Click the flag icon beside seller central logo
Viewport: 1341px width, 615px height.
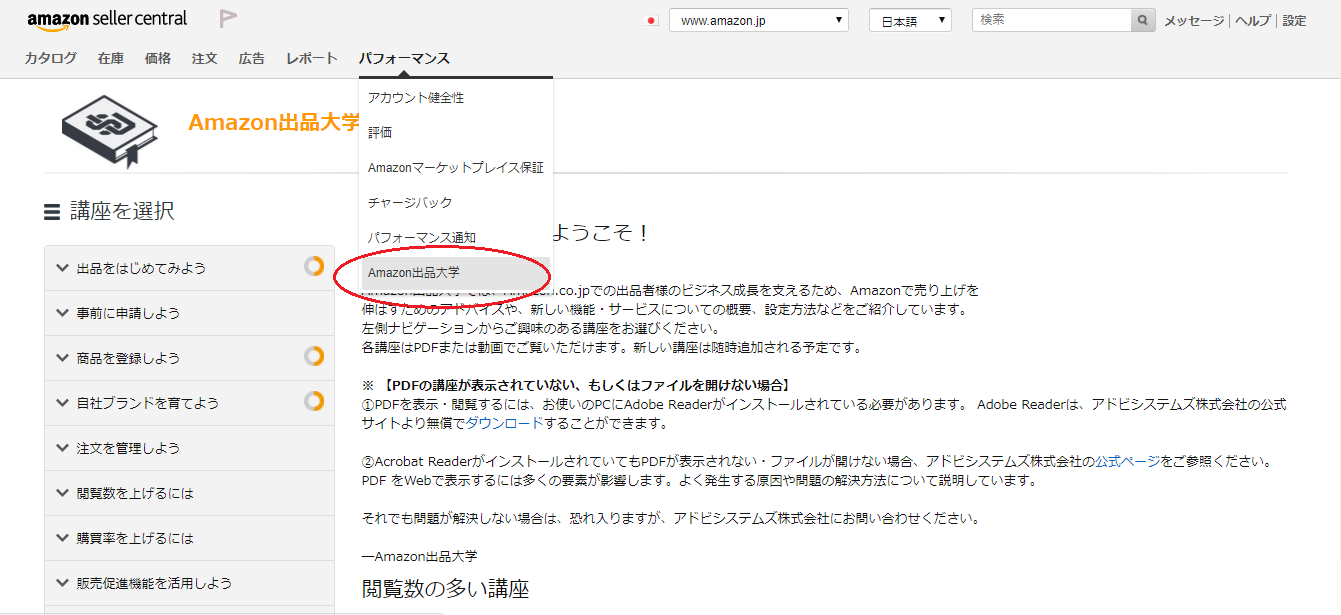[x=228, y=19]
